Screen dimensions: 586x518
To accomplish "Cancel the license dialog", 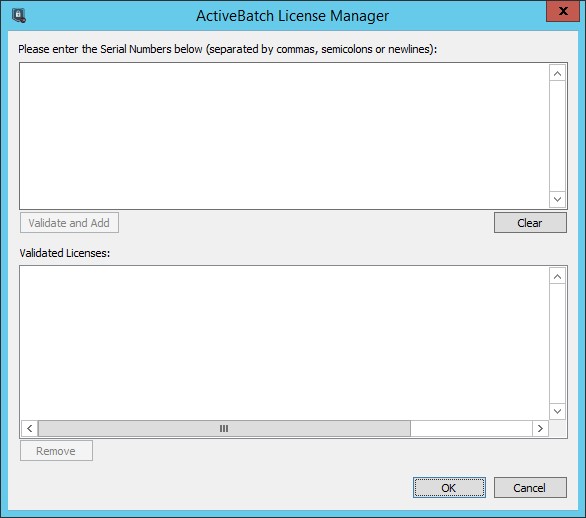I will (530, 487).
